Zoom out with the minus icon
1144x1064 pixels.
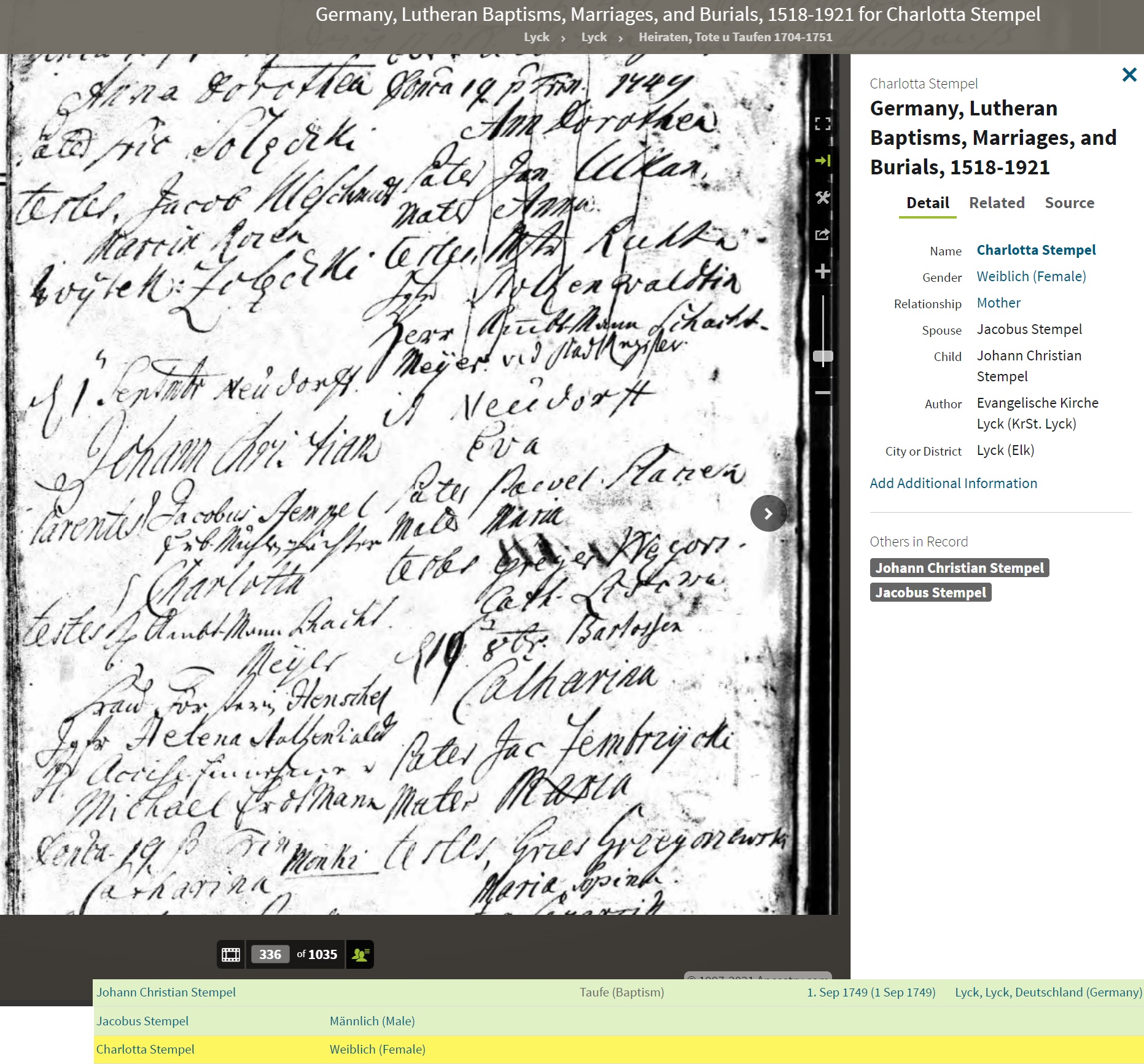(x=822, y=392)
